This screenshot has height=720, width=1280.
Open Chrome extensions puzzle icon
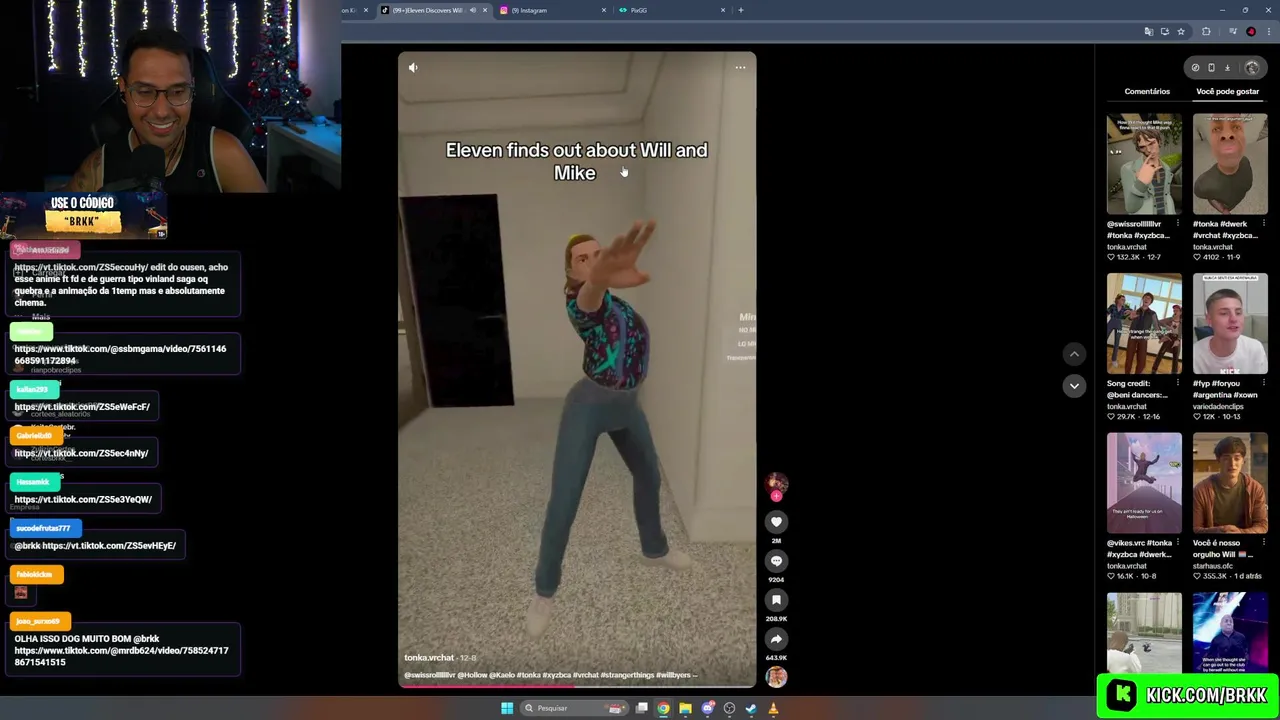click(1206, 32)
